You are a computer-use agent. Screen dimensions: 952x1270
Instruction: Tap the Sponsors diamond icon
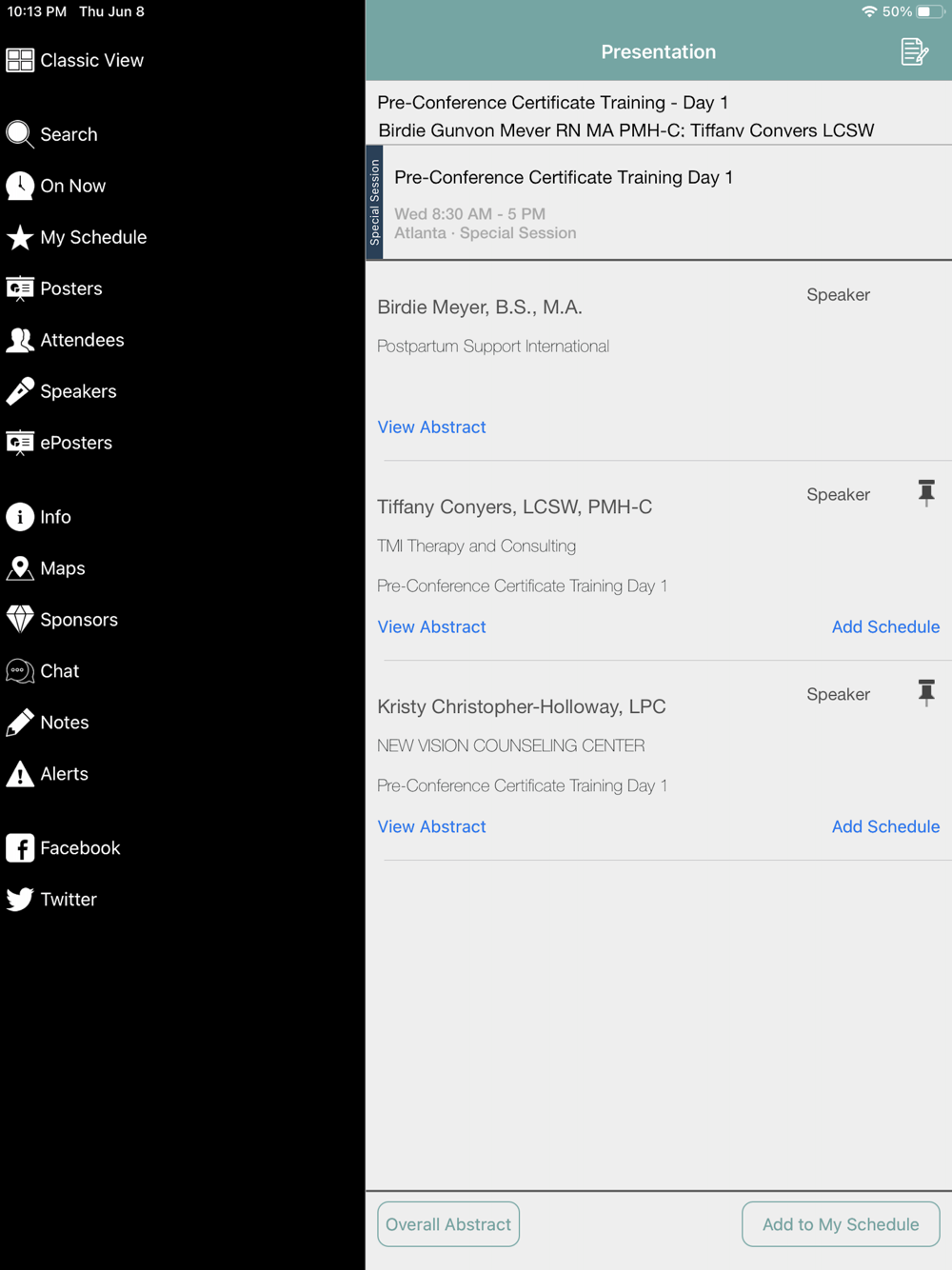tap(20, 620)
